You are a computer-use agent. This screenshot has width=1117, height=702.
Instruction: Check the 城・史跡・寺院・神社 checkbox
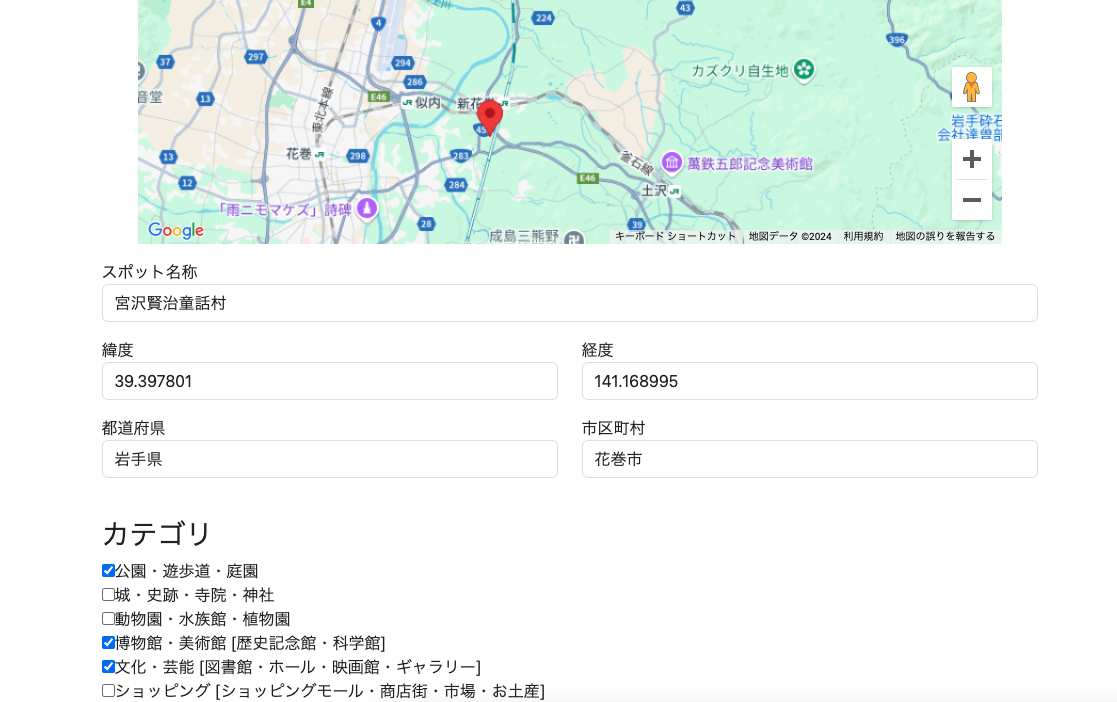tap(108, 594)
